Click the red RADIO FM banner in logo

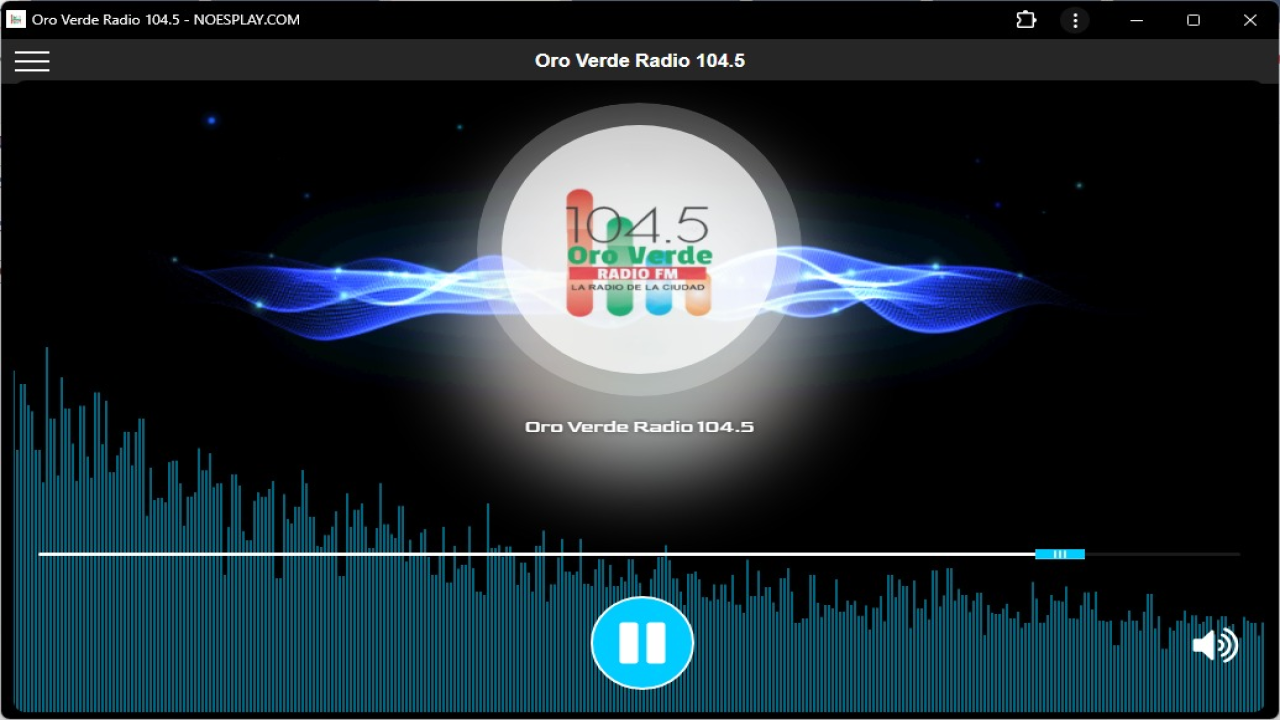(x=637, y=274)
